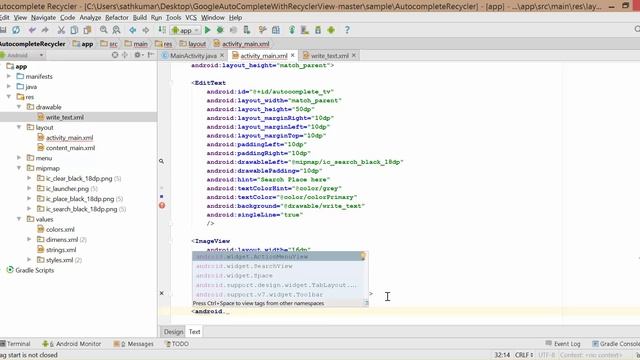This screenshot has height=360, width=640.
Task: Switch to write_text.xml editor tab
Action: pos(329,56)
